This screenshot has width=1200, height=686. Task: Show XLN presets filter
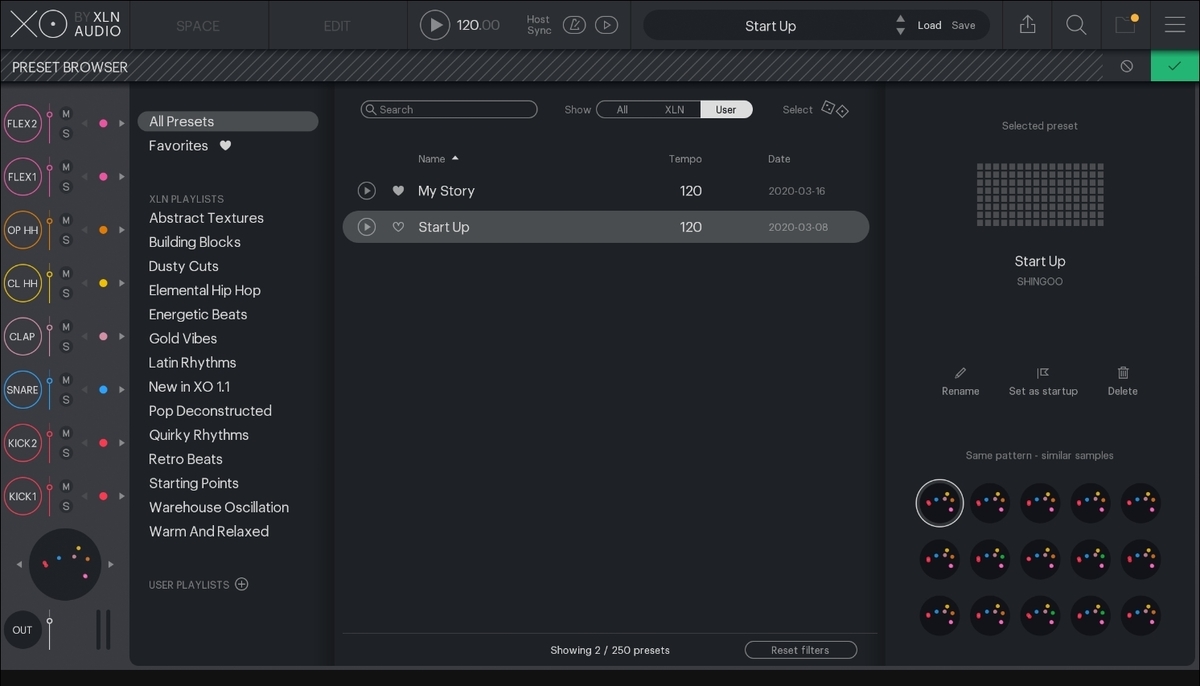click(x=675, y=110)
